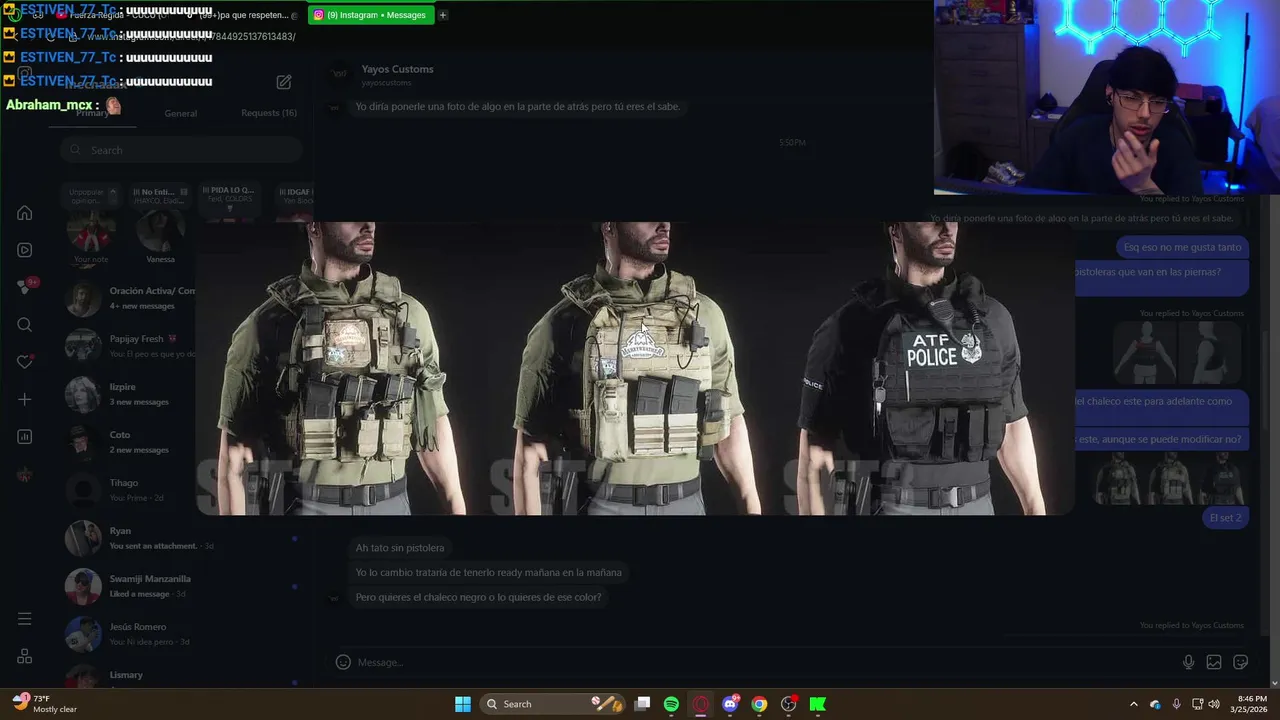Switch to Instagram Messages browser tab
The height and width of the screenshot is (720, 1280).
[371, 15]
